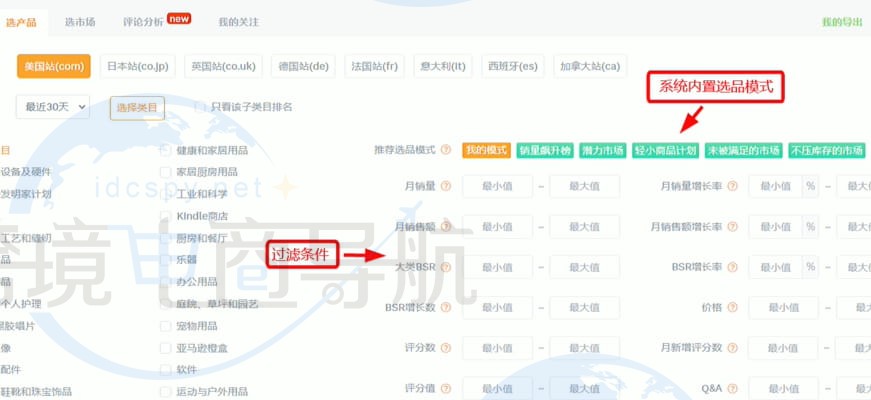This screenshot has height=400, width=871.
Task: Check the 办公用品 category
Action: point(165,282)
